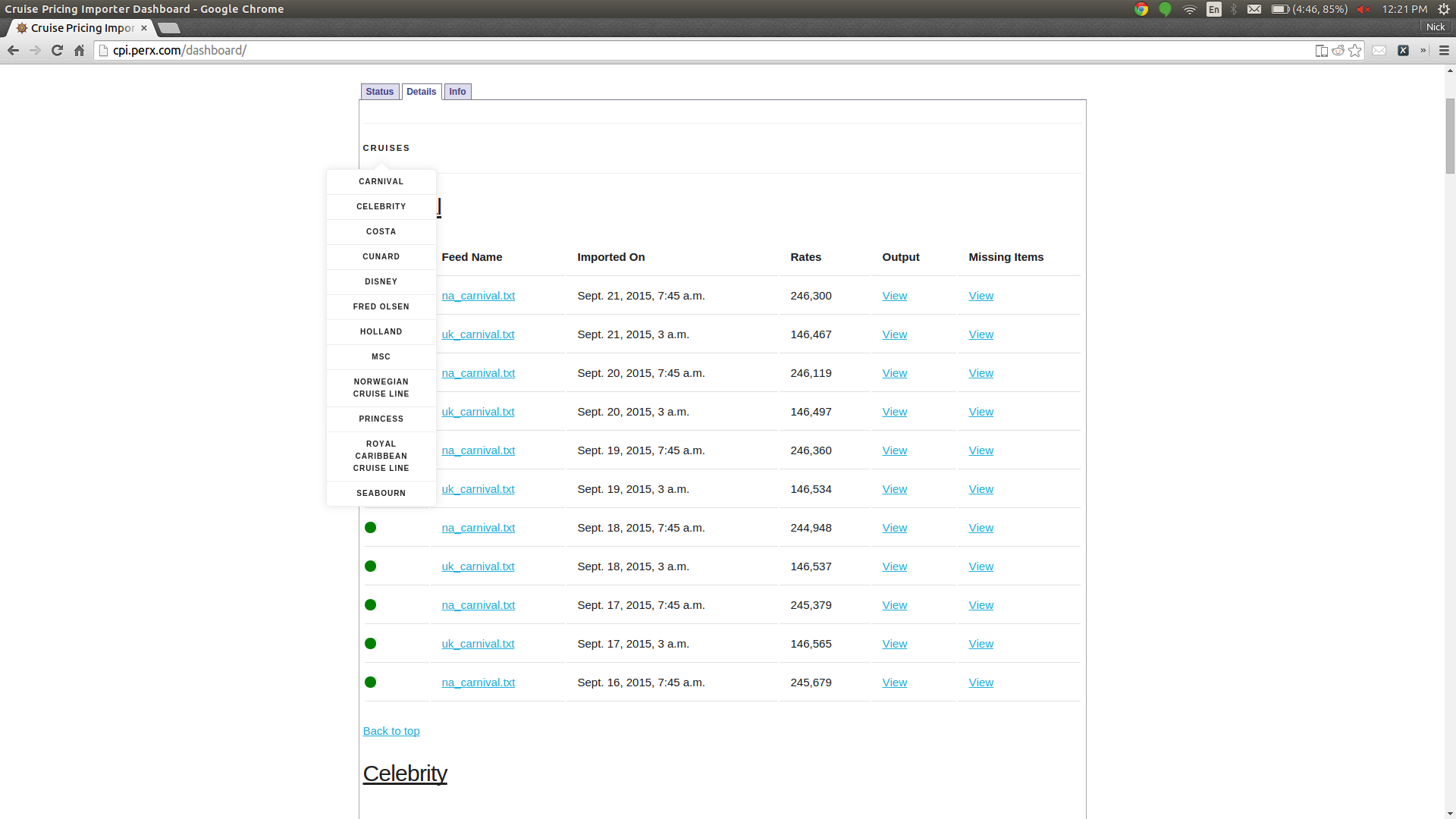Click green status dot for Sept. 16 row
The image size is (1456, 819).
371,682
